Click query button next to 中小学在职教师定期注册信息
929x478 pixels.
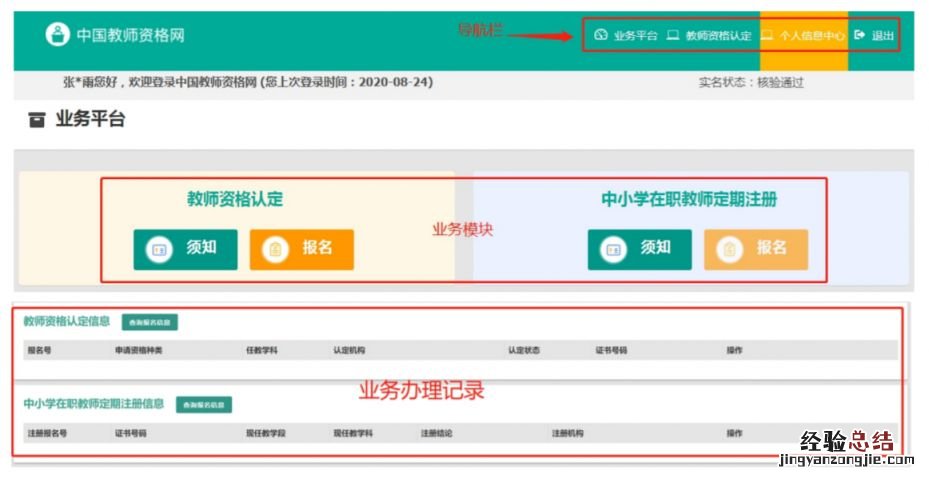tap(204, 405)
